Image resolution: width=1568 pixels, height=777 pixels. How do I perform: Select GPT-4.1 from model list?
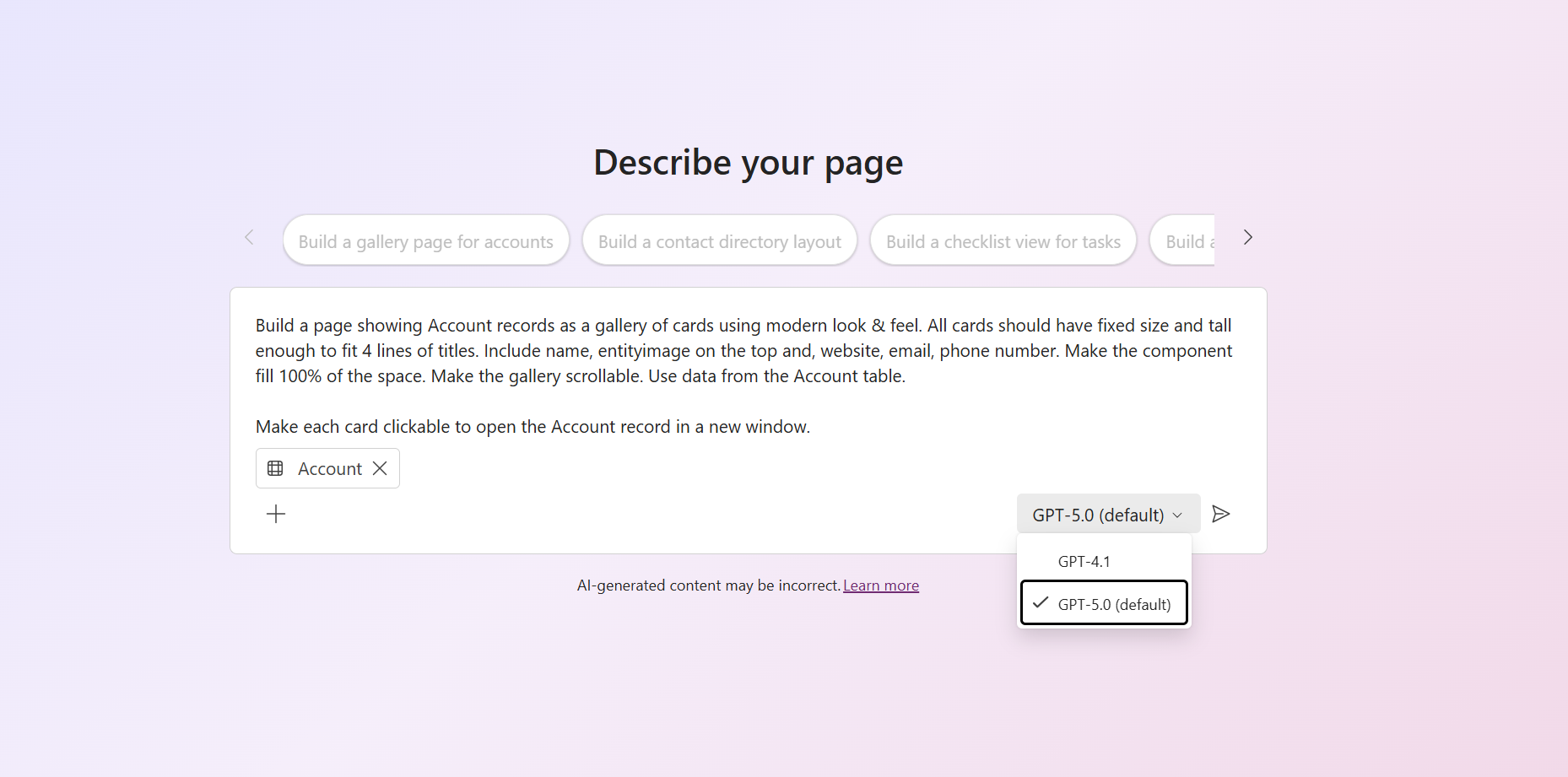[1104, 561]
